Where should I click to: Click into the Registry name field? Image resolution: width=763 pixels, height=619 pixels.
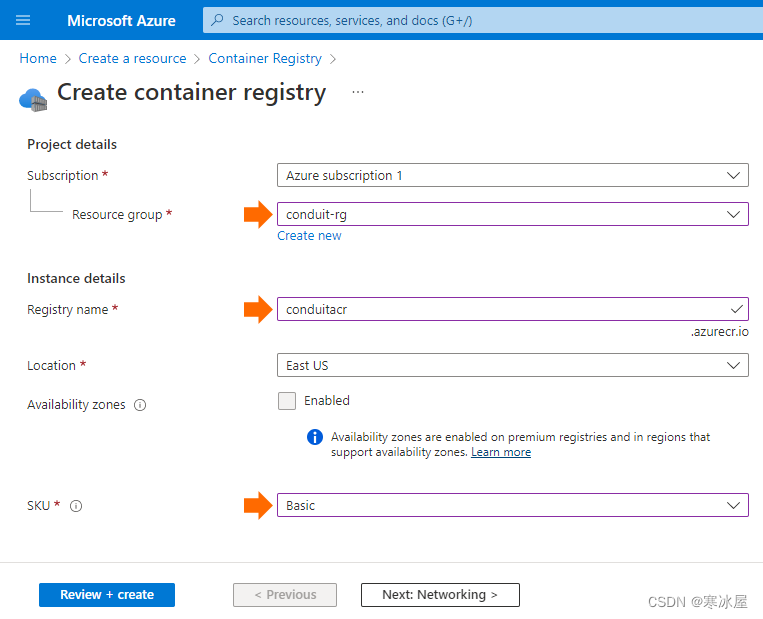pos(500,309)
